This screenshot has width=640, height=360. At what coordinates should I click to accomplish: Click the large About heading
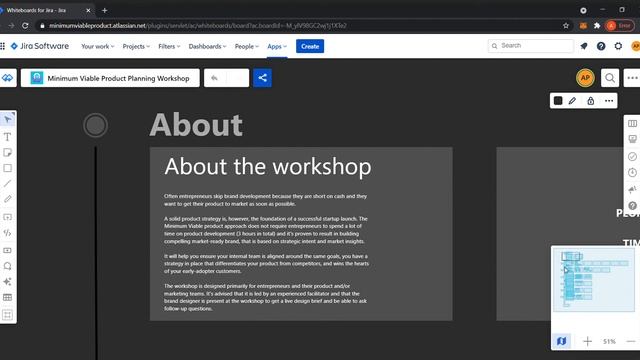(196, 125)
